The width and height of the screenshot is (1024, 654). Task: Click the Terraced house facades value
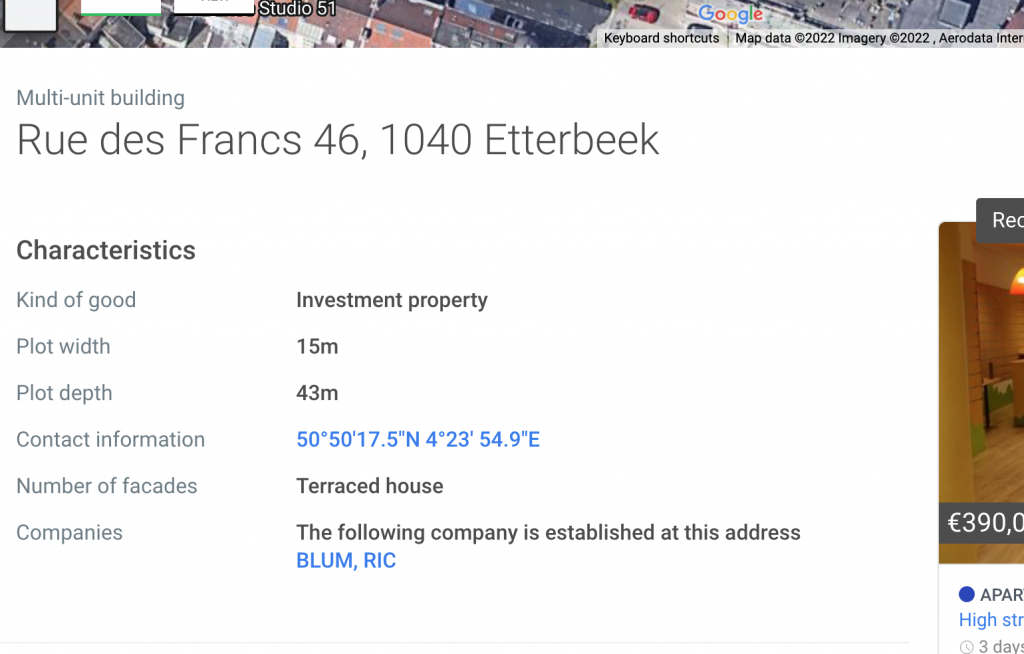370,486
